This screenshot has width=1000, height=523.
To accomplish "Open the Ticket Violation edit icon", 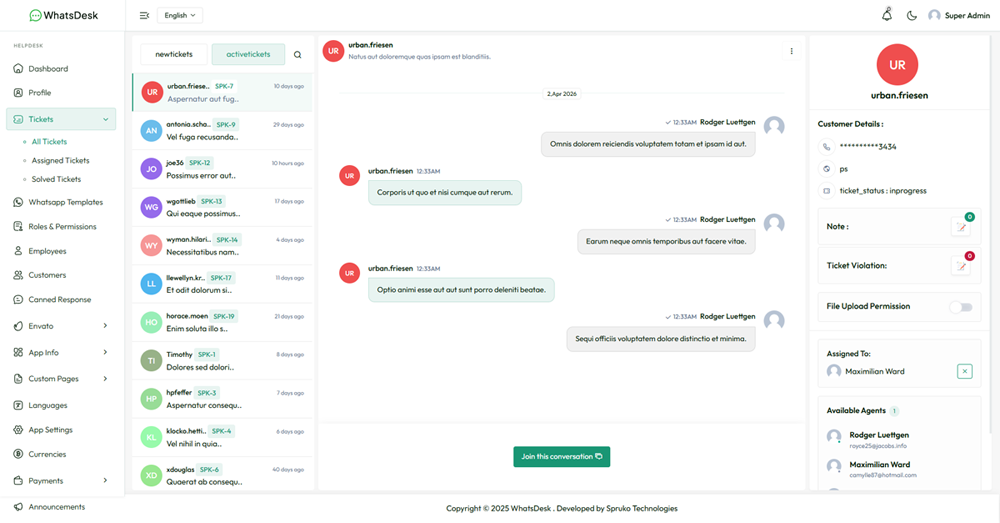I will click(x=962, y=266).
